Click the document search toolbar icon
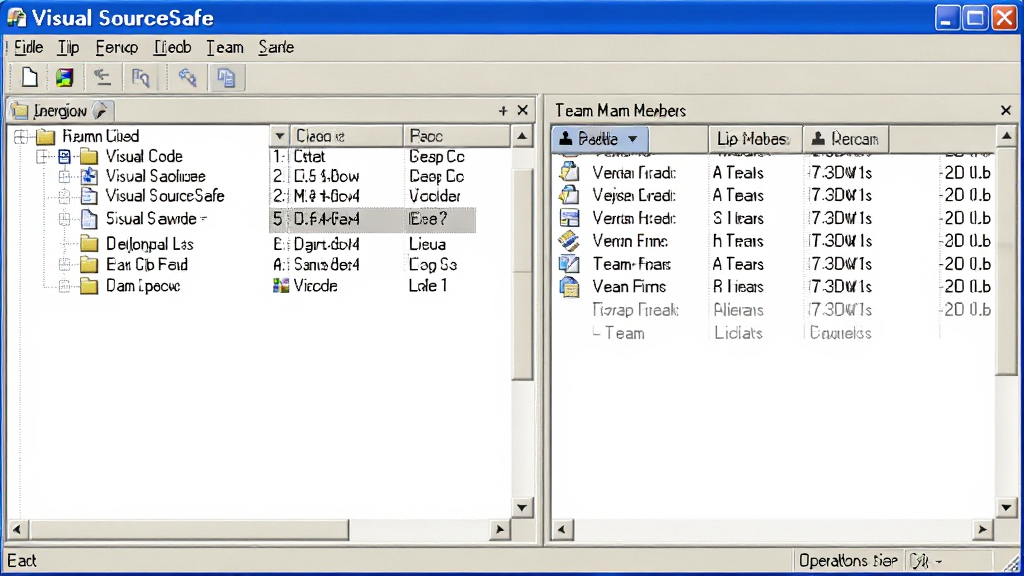This screenshot has height=576, width=1024. click(x=140, y=78)
